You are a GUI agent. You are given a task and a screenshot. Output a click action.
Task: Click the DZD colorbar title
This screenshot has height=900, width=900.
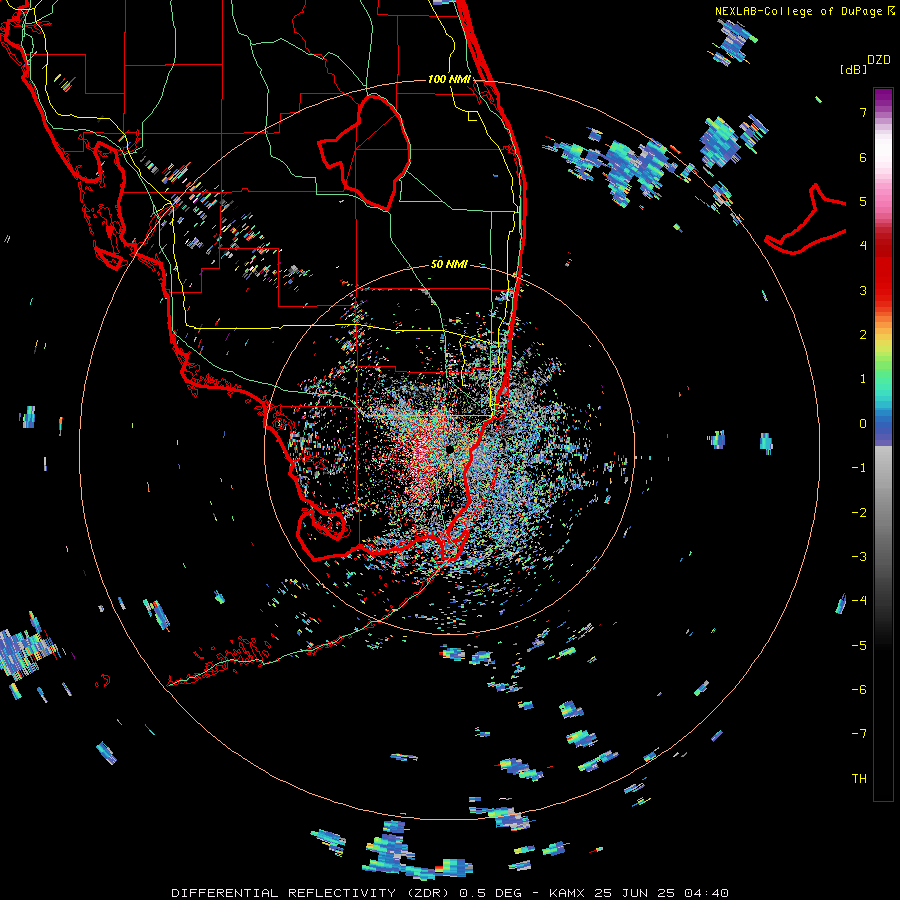[879, 60]
